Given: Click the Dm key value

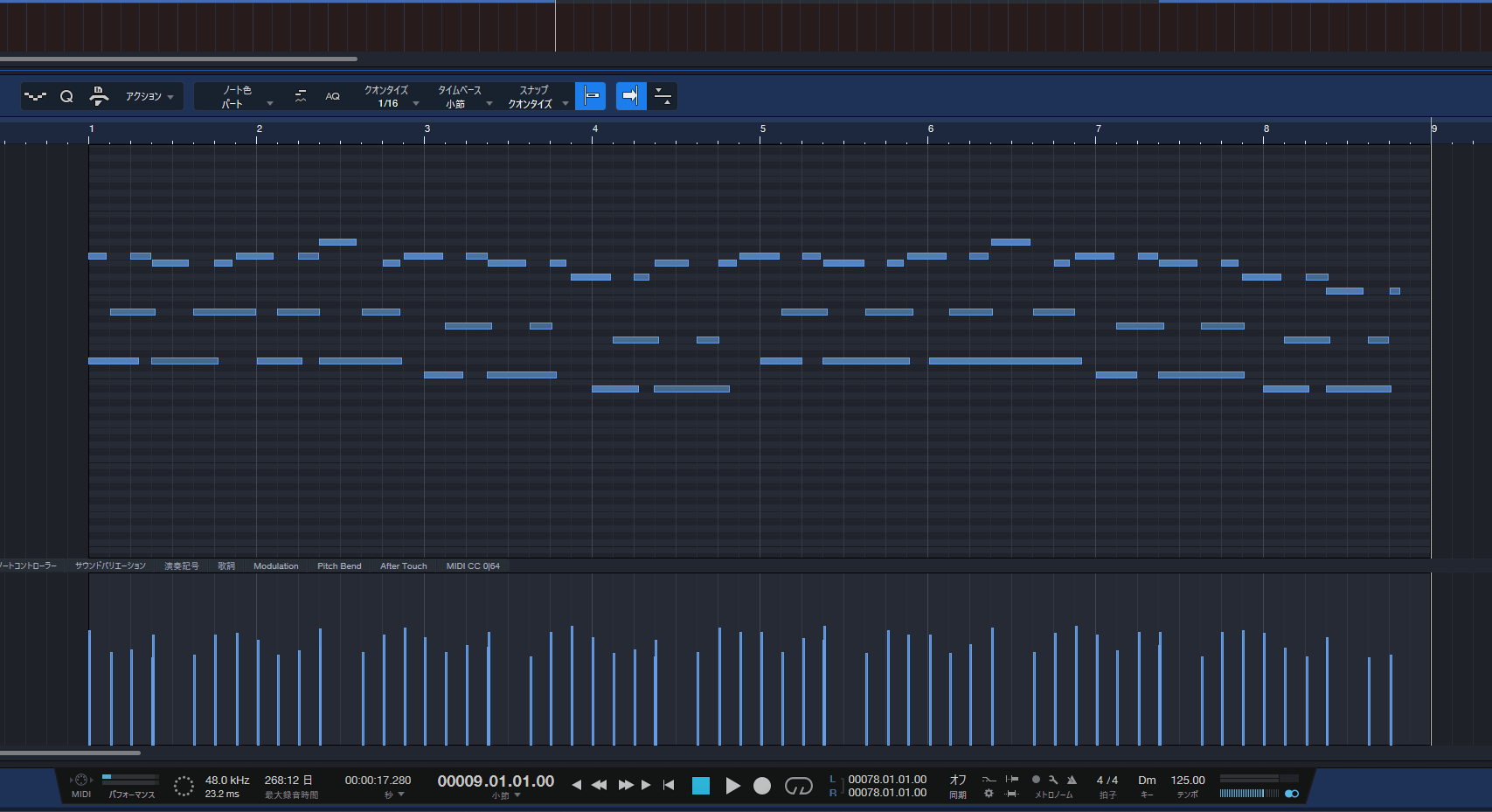Looking at the screenshot, I should coord(1147,780).
